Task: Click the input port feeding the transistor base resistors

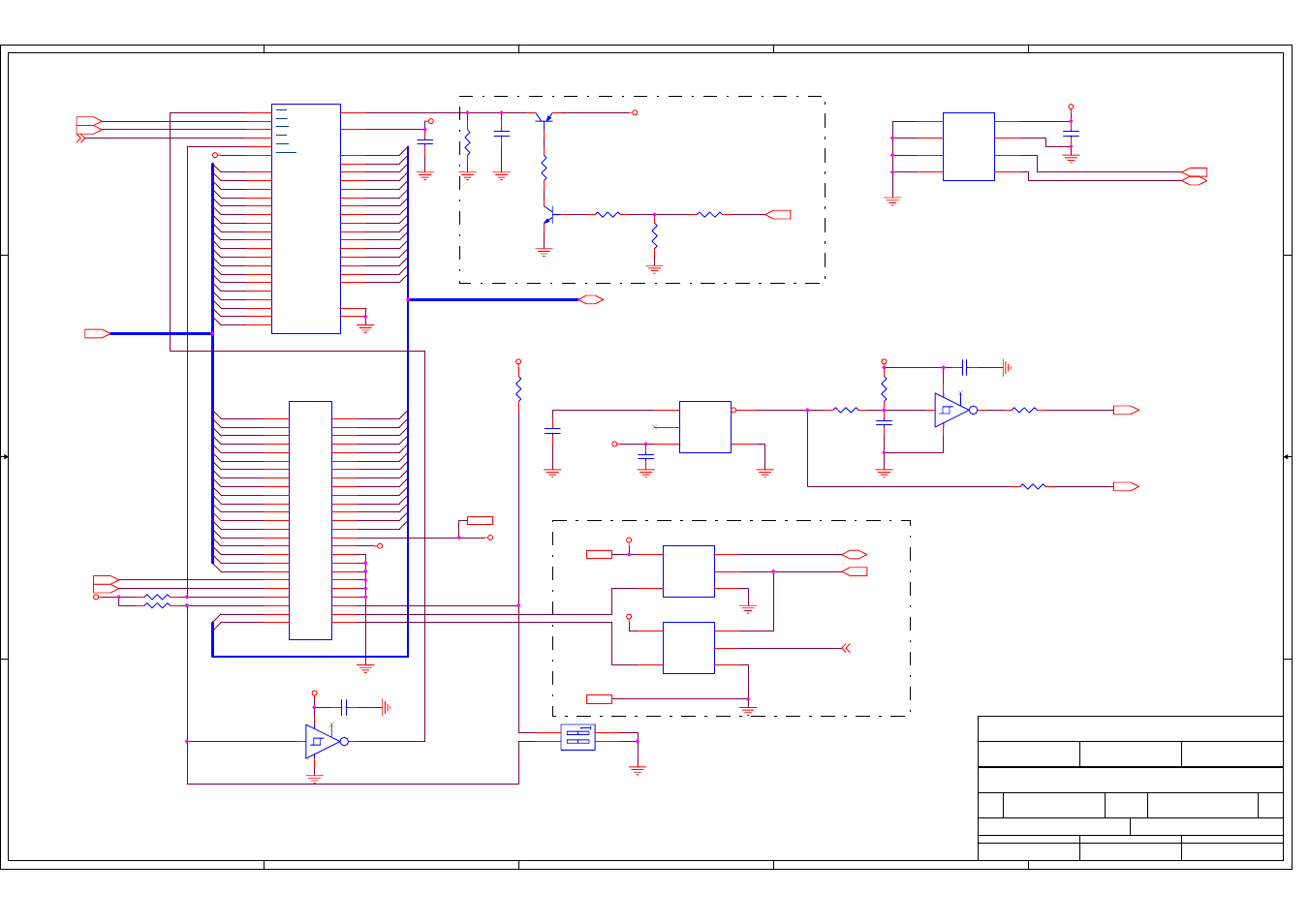Action: point(778,215)
